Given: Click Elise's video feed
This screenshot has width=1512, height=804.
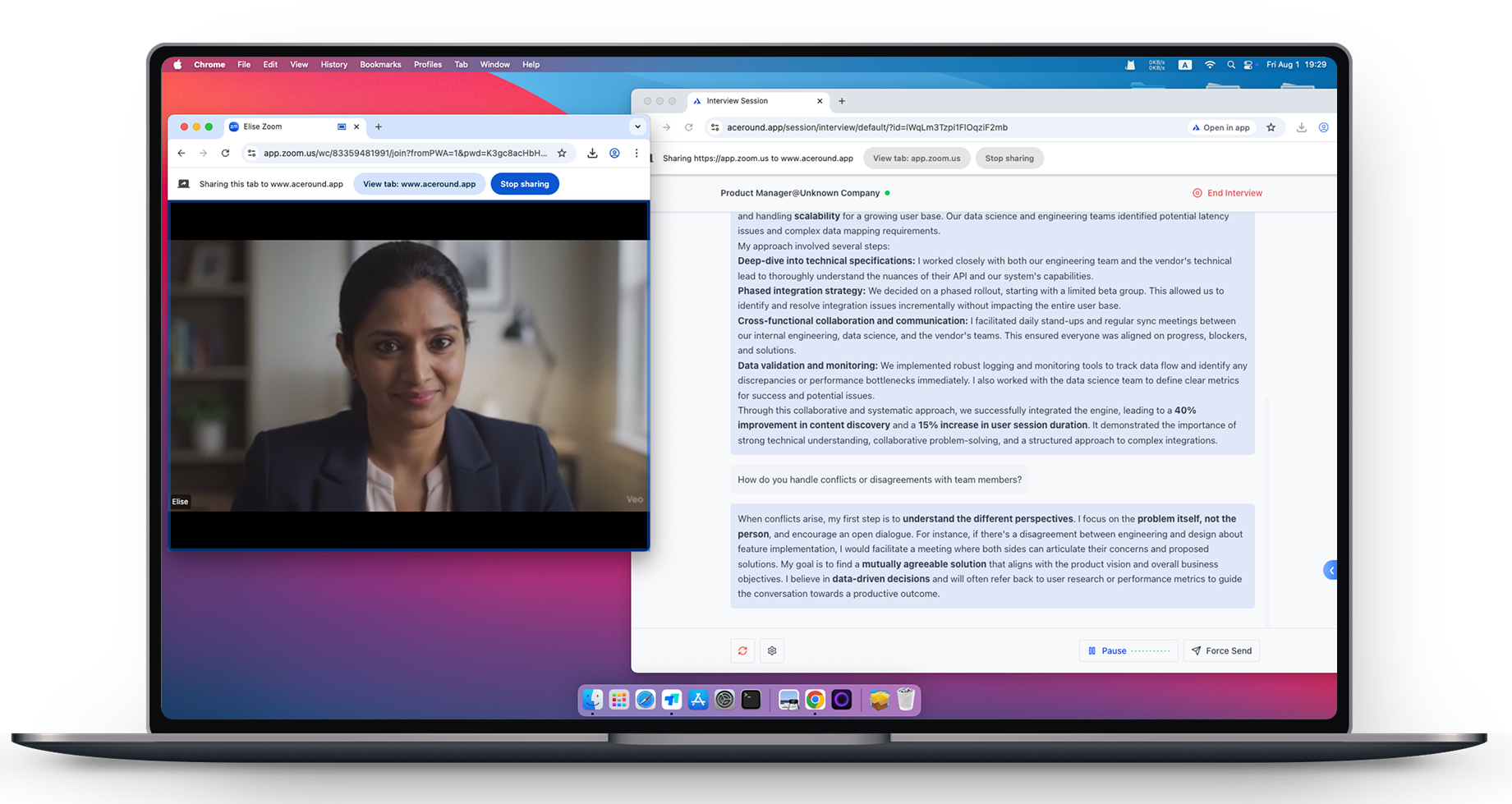Looking at the screenshot, I should coord(408,375).
